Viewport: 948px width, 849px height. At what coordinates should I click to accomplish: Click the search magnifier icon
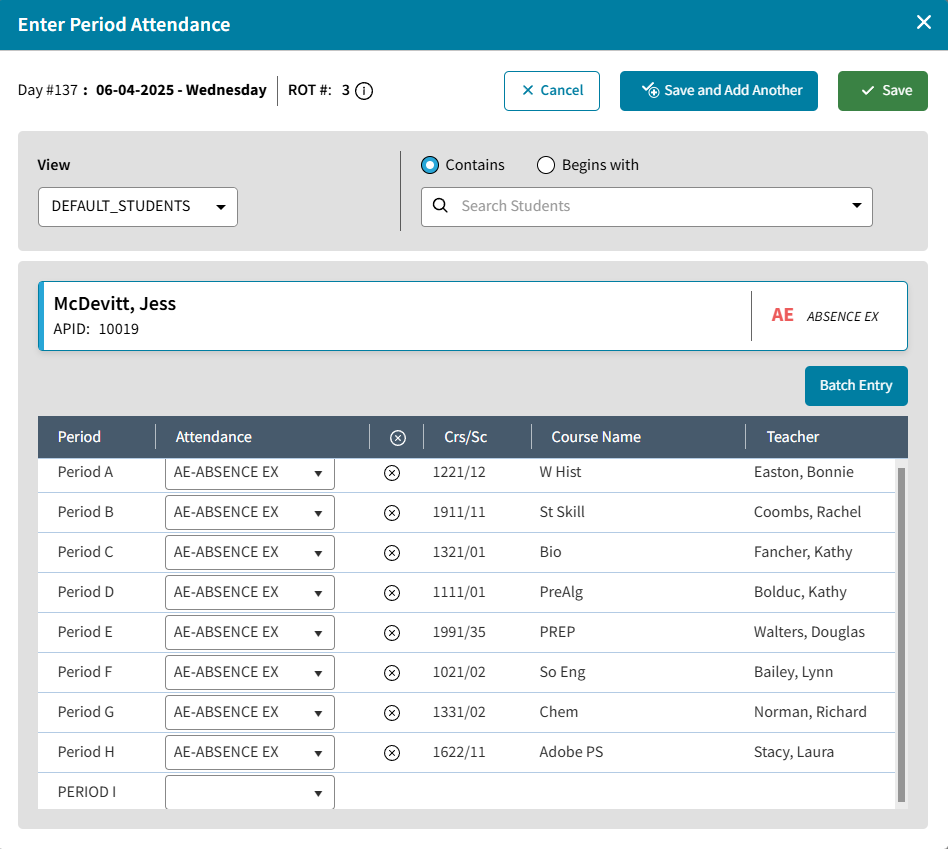[440, 206]
